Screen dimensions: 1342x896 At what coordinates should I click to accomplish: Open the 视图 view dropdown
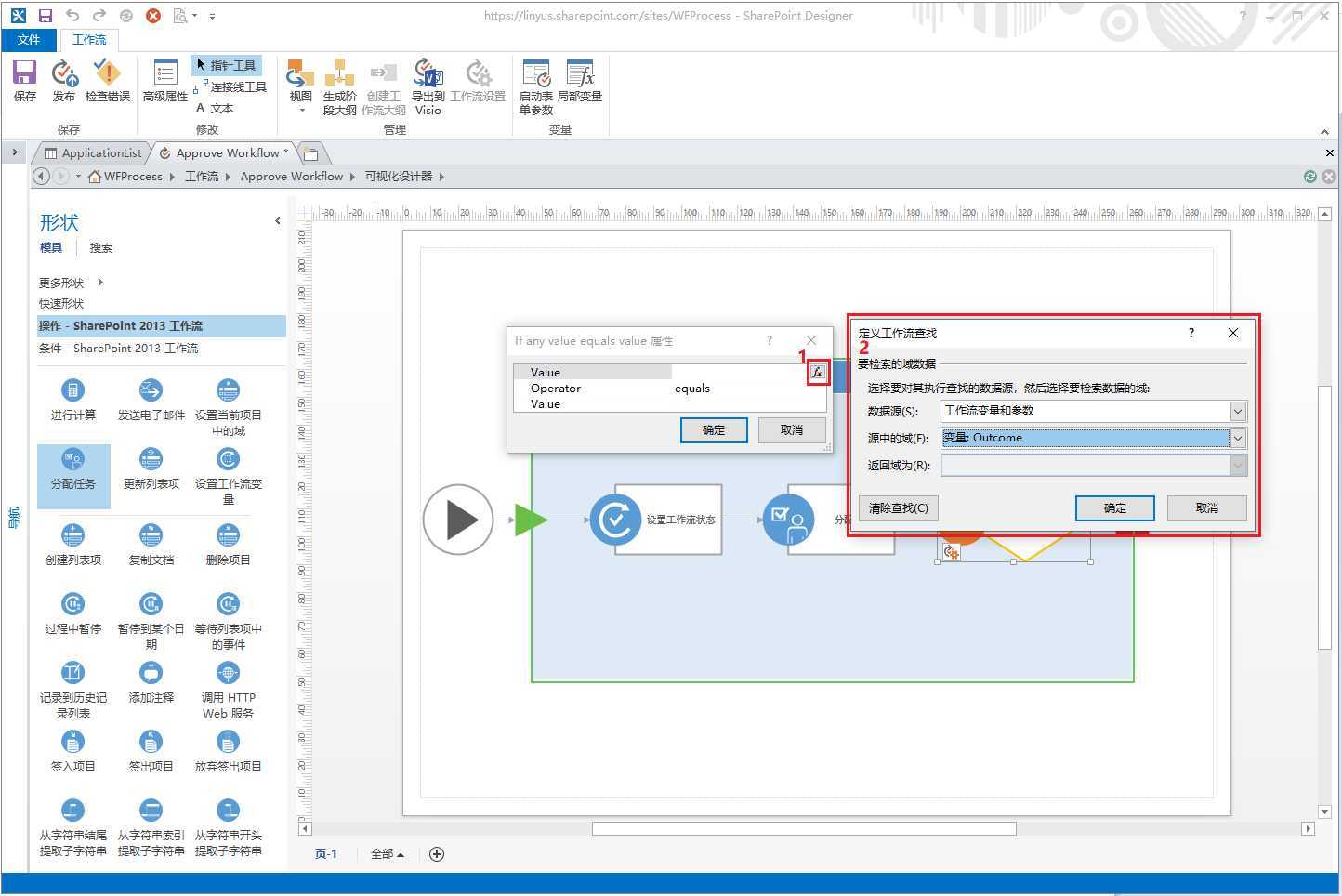(x=300, y=86)
